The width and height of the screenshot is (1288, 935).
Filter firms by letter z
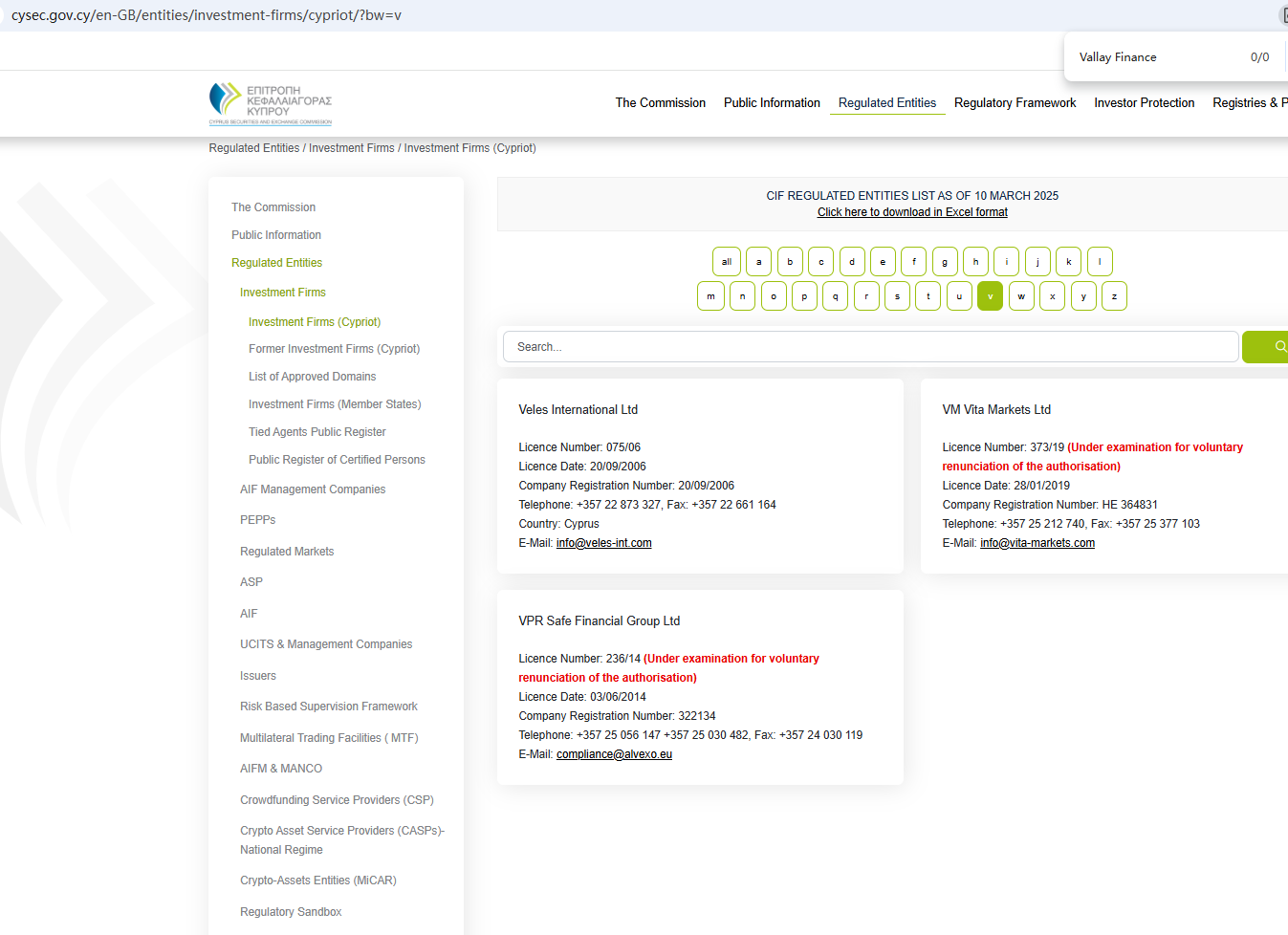coord(1114,296)
